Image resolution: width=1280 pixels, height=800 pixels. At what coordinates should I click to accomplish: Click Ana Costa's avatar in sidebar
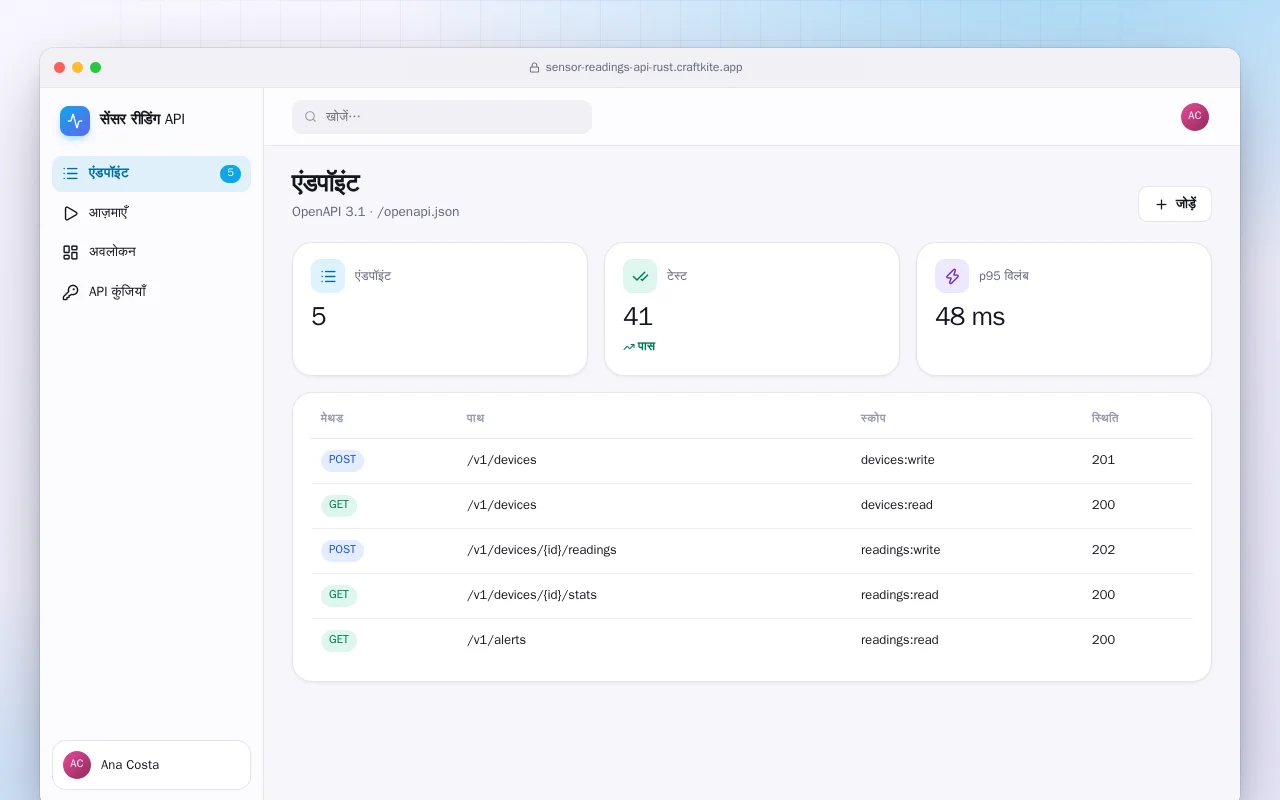pyautogui.click(x=77, y=765)
